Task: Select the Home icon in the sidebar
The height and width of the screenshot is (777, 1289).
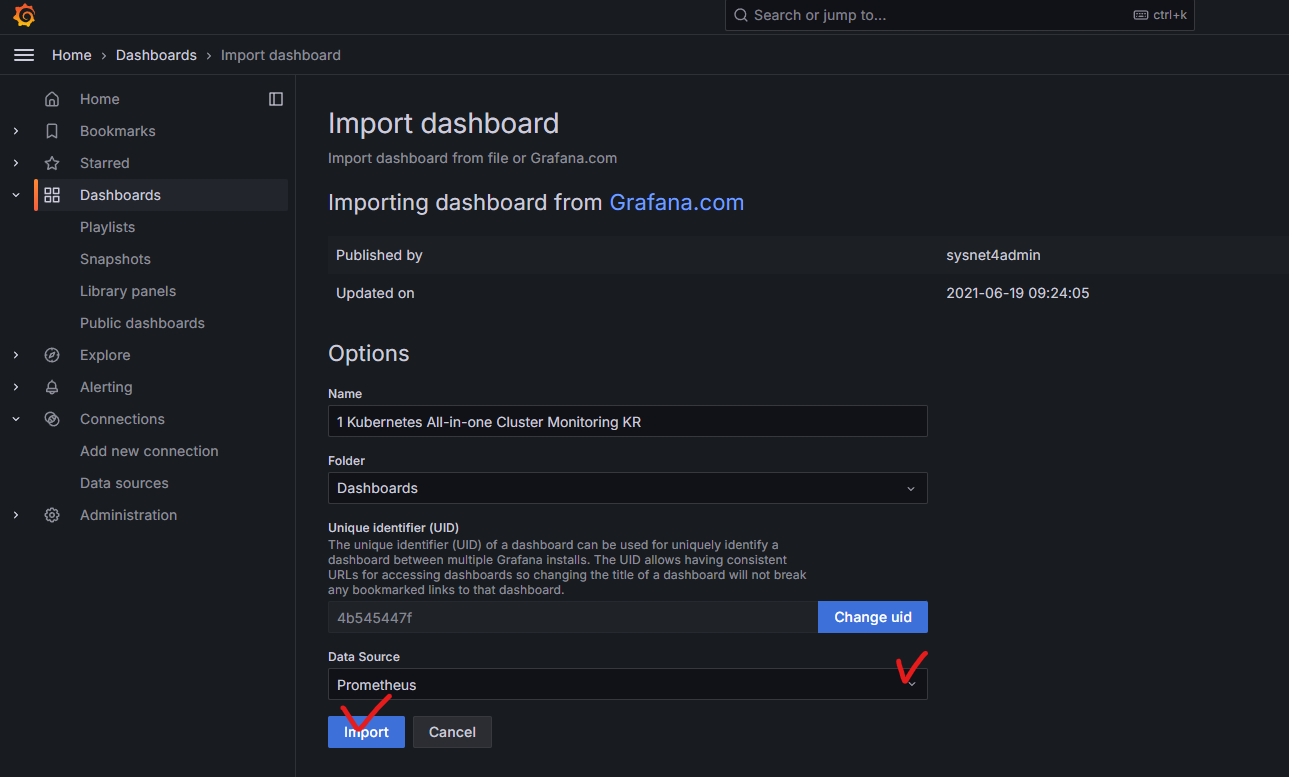Action: (51, 98)
